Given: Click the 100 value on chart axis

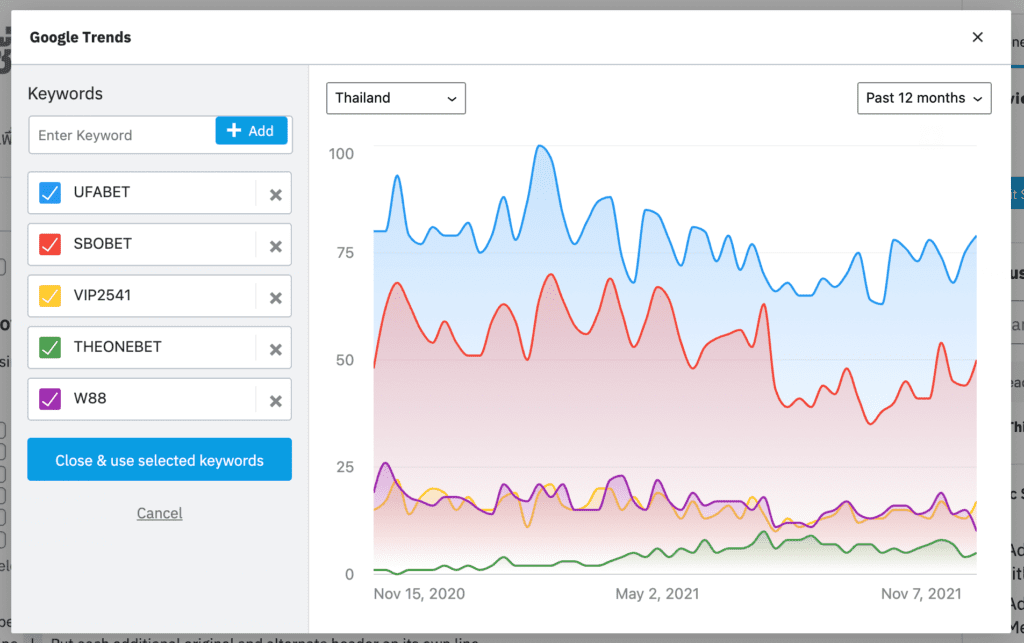Looking at the screenshot, I should point(341,154).
